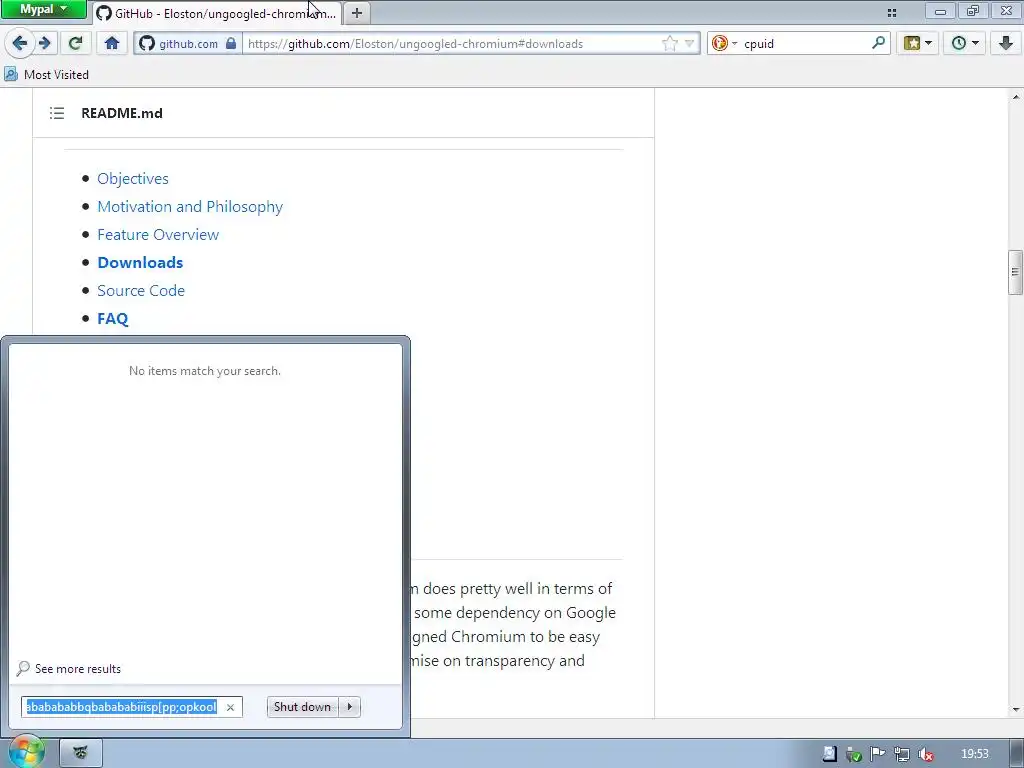Open the DuckDuckGo search engine selector
1024x768 pixels.
click(724, 44)
